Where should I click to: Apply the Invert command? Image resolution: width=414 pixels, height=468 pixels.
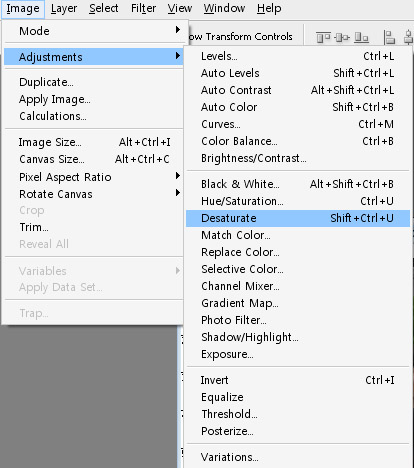tap(298, 380)
